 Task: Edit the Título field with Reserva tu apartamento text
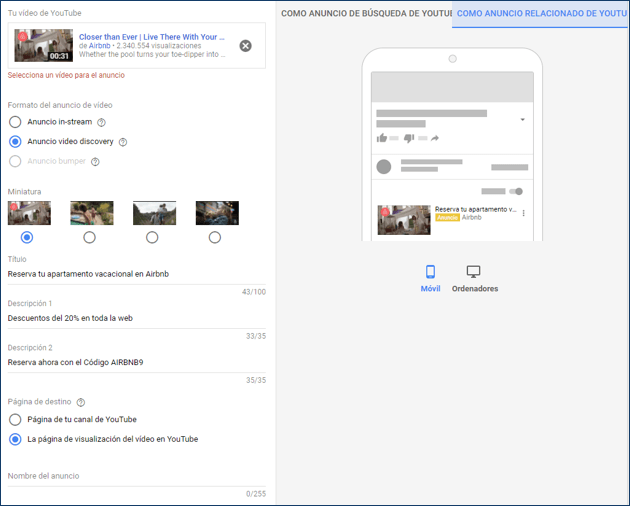(137, 274)
